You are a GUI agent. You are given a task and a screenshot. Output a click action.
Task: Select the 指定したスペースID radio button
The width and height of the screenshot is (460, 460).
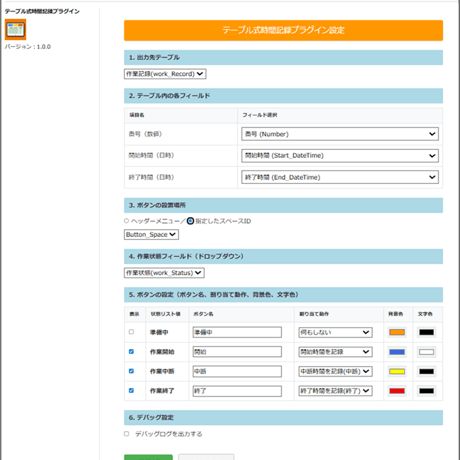click(190, 221)
